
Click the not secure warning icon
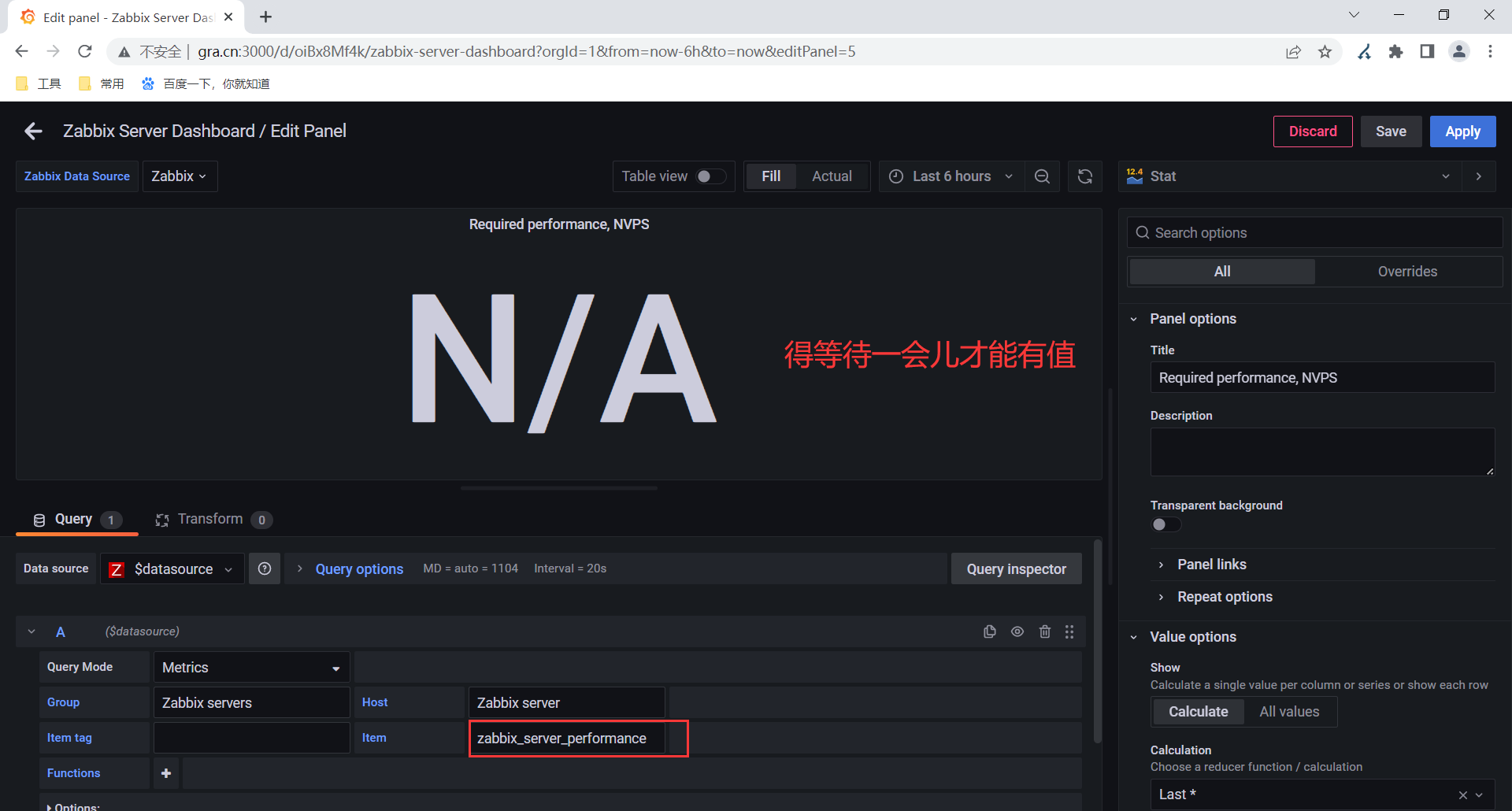tap(124, 52)
